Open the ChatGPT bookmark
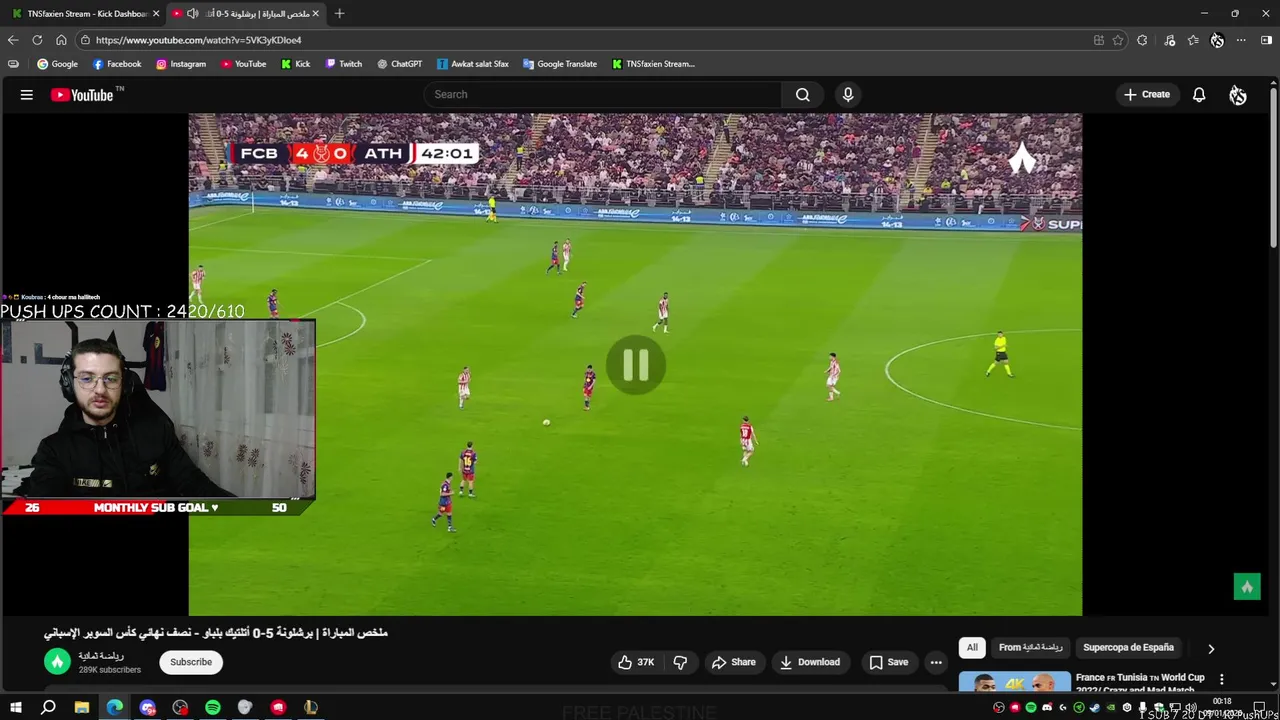This screenshot has height=720, width=1280. pos(399,64)
